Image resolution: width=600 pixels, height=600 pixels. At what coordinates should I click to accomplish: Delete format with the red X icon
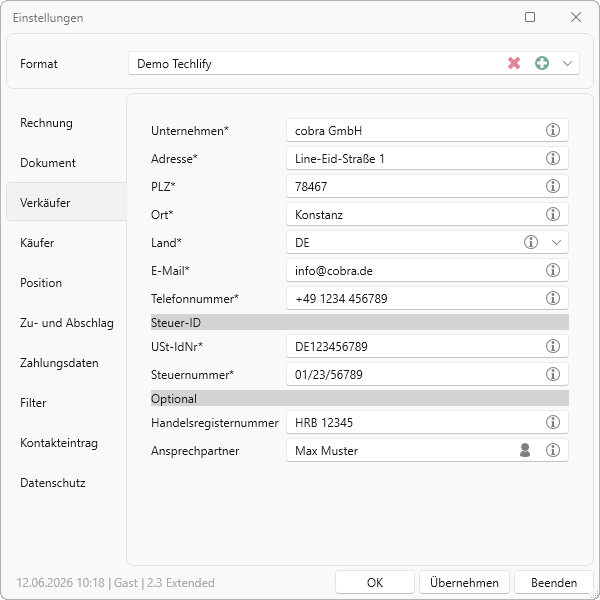(514, 63)
